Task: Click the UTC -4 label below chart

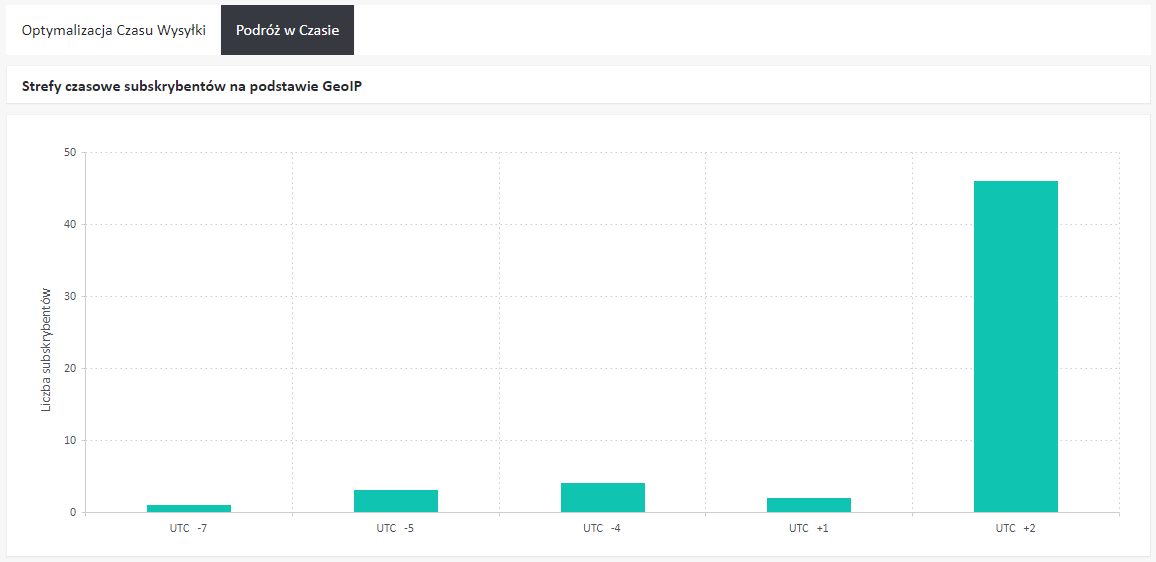Action: pyautogui.click(x=603, y=528)
